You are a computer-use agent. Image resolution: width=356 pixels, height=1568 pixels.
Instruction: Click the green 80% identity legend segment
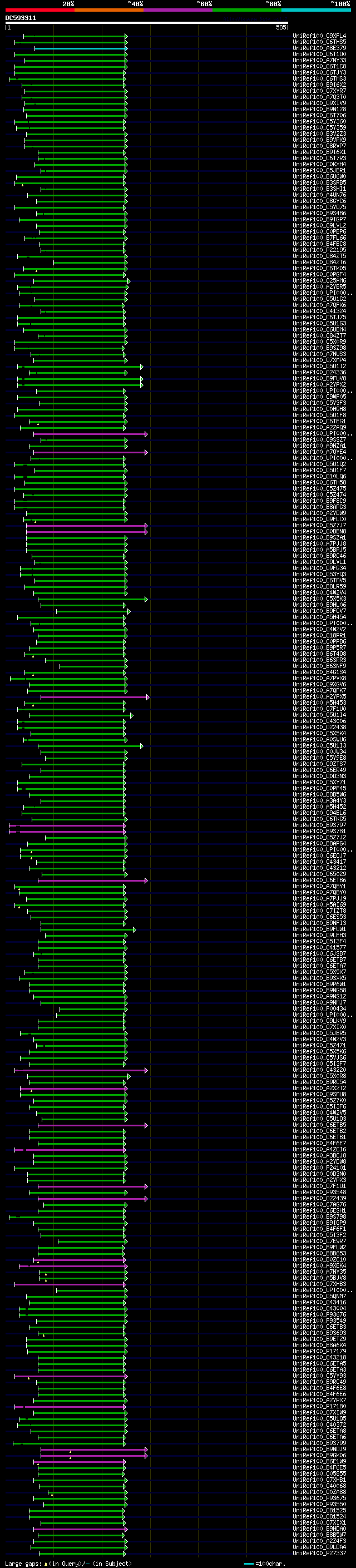[x=247, y=10]
